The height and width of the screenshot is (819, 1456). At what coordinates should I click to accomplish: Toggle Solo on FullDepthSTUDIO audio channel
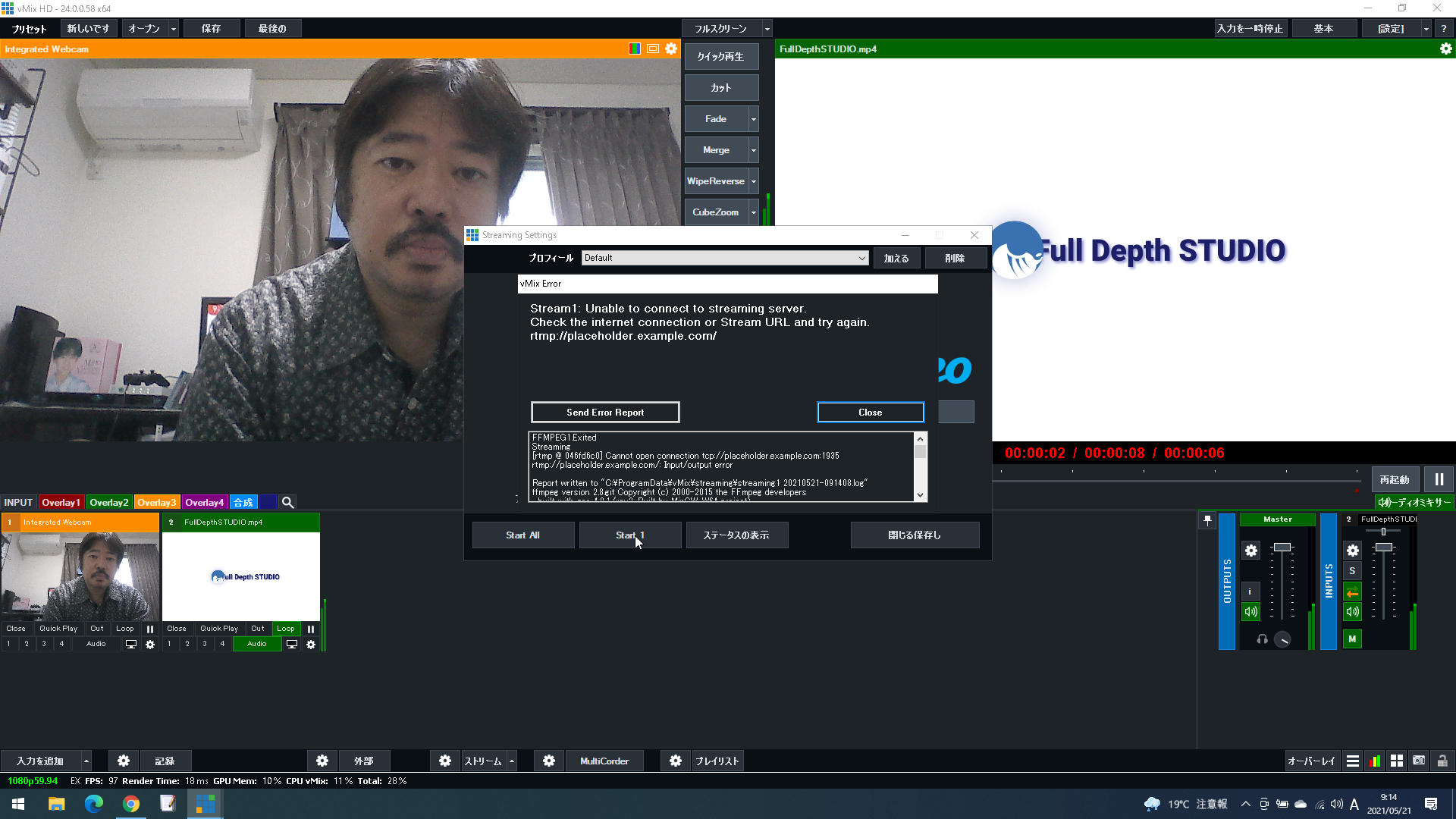[1352, 571]
